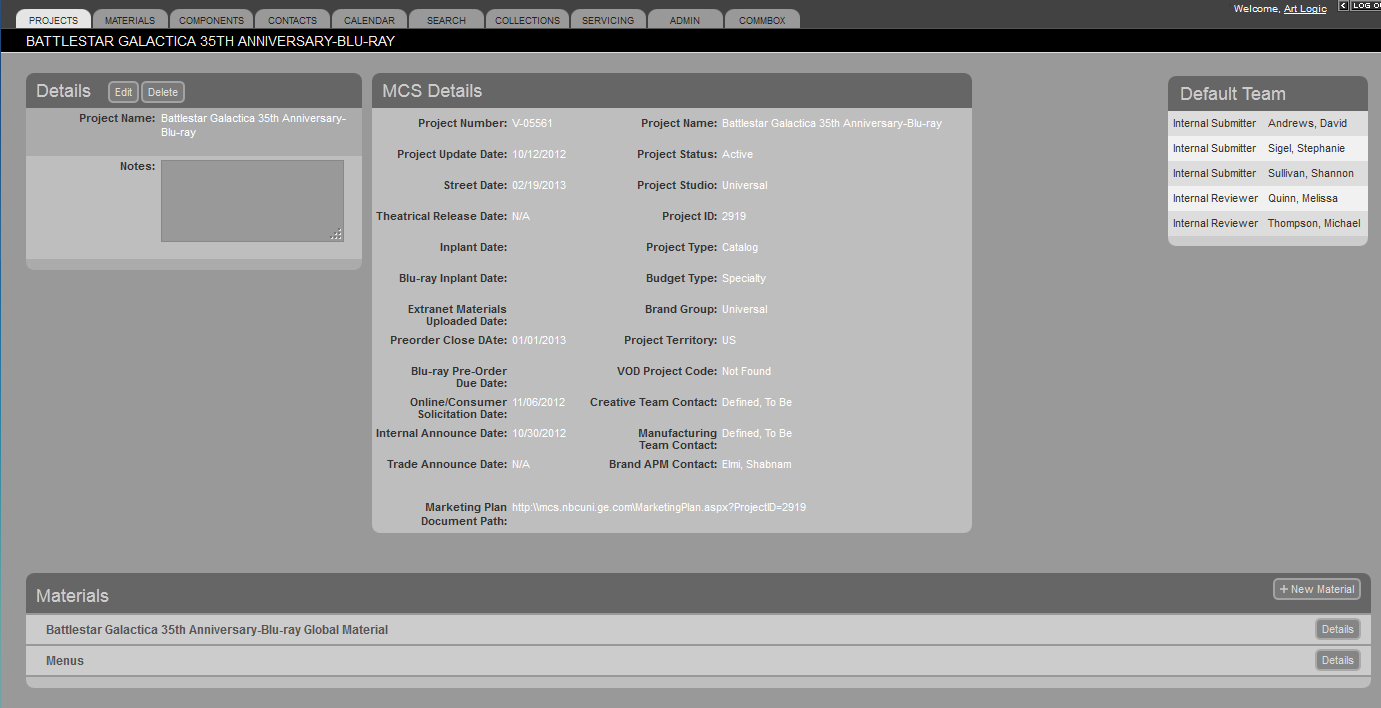Screen dimensions: 1381x708
Task: Click the Notes box resize handle
Action: tap(337, 235)
